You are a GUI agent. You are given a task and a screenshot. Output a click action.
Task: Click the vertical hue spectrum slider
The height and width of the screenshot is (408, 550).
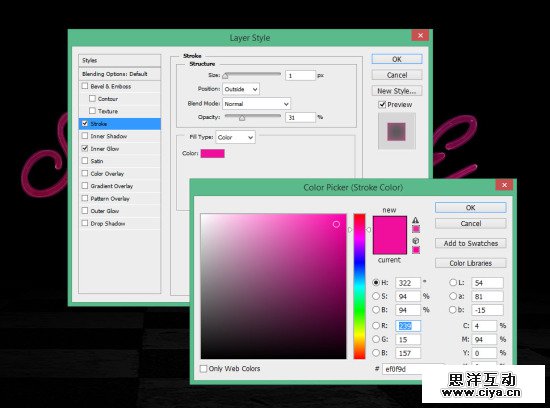[359, 286]
